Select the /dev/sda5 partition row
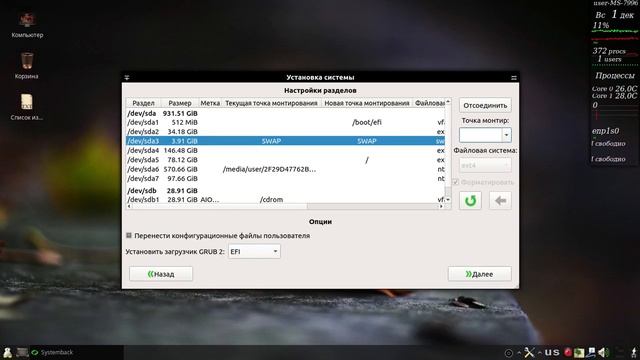640x360 pixels. [x=286, y=160]
